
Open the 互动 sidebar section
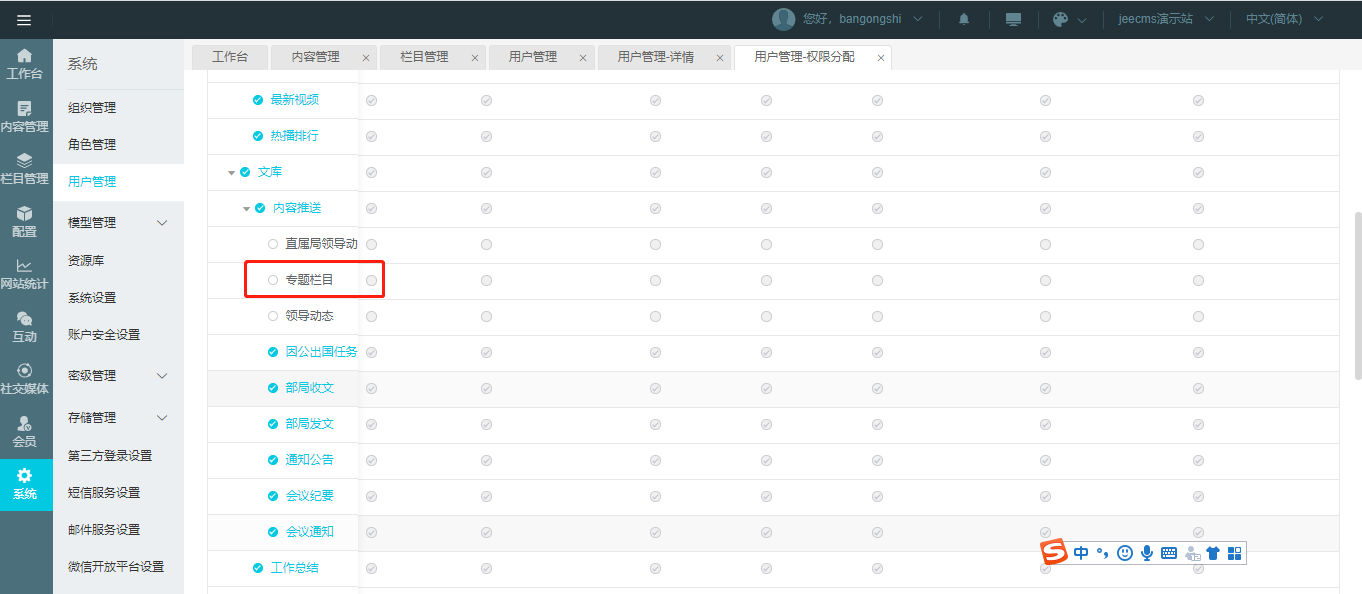click(25, 326)
